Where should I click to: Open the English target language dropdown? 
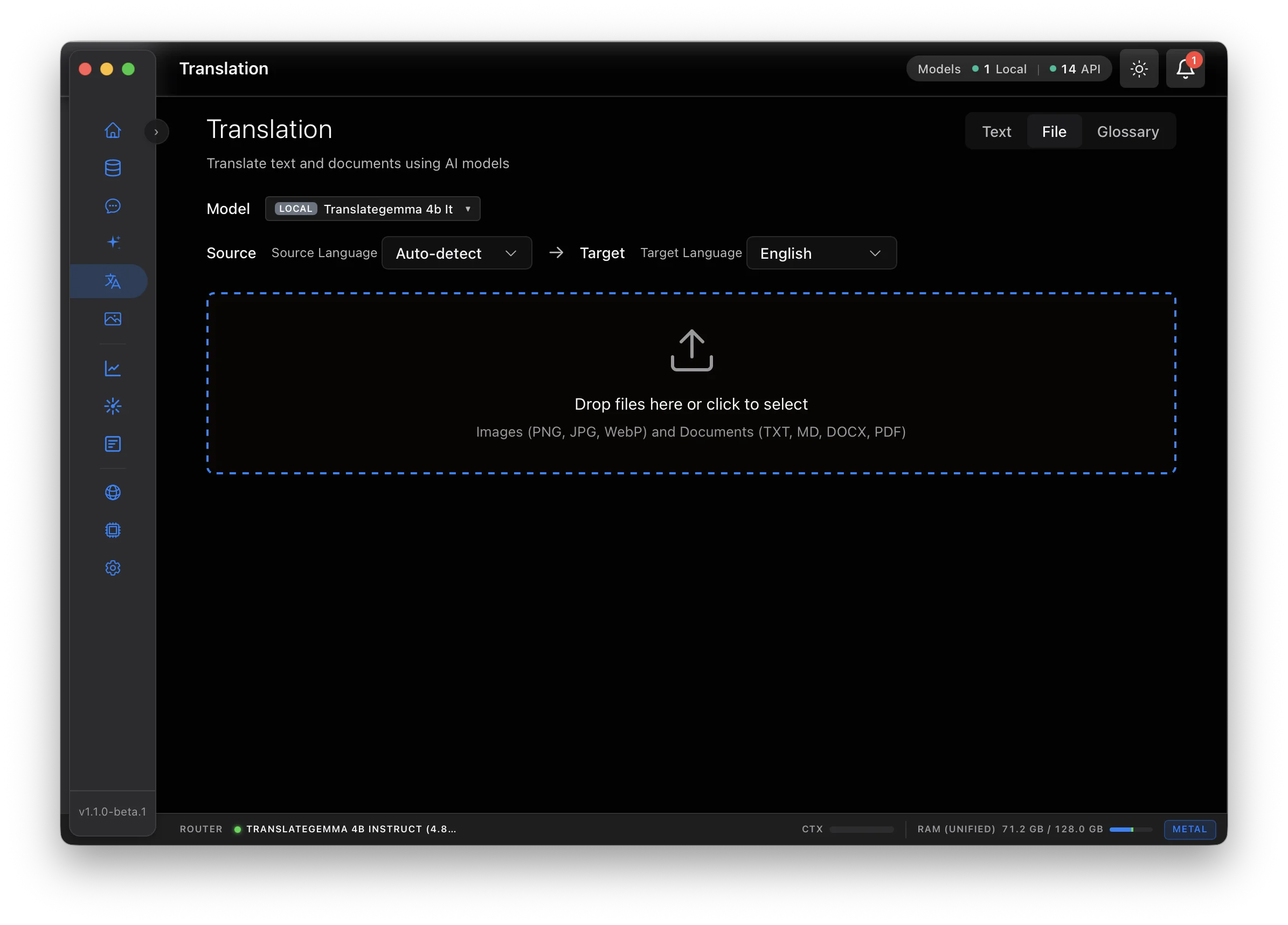click(821, 253)
